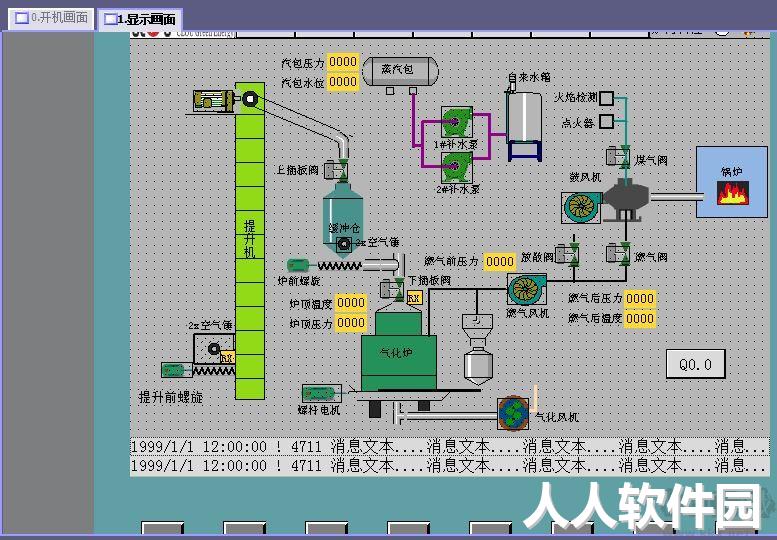777x540 pixels.
Task: Toggle the 火焰检测 indicator box
Action: [x=607, y=98]
